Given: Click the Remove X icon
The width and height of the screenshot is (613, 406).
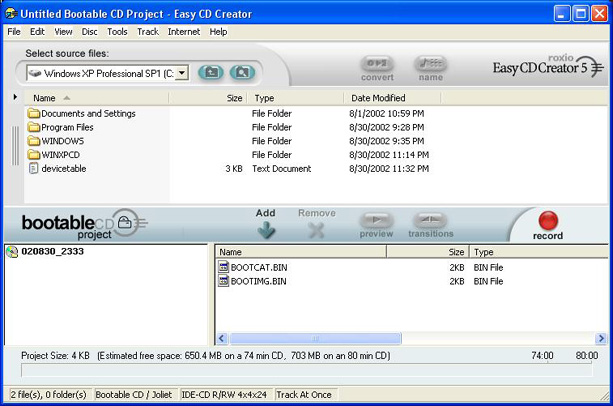Looking at the screenshot, I should tap(316, 230).
